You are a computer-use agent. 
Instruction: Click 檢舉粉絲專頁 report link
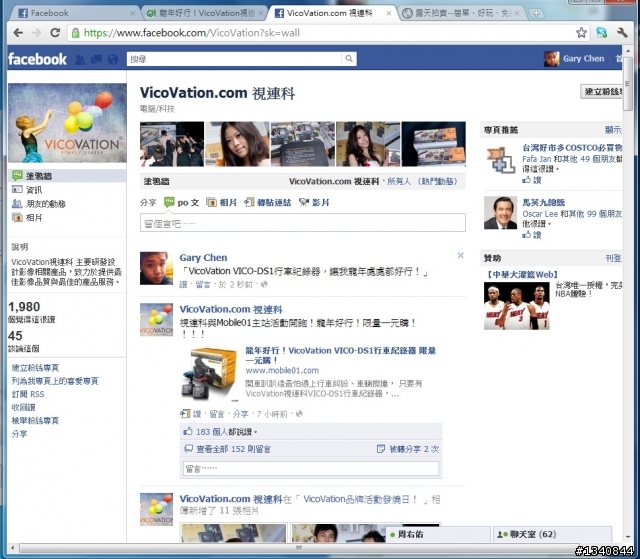35,420
